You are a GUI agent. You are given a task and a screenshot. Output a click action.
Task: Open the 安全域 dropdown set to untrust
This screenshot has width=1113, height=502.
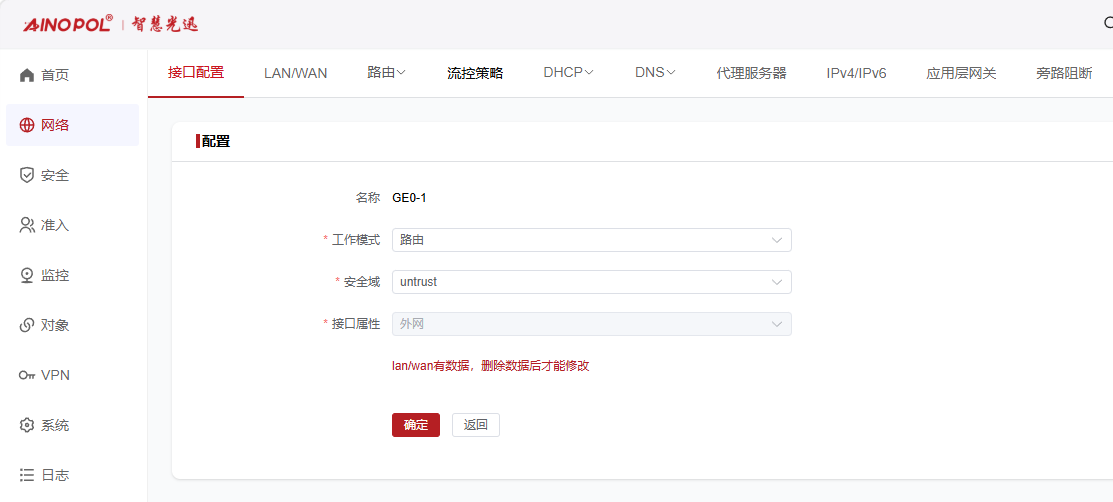tap(591, 282)
